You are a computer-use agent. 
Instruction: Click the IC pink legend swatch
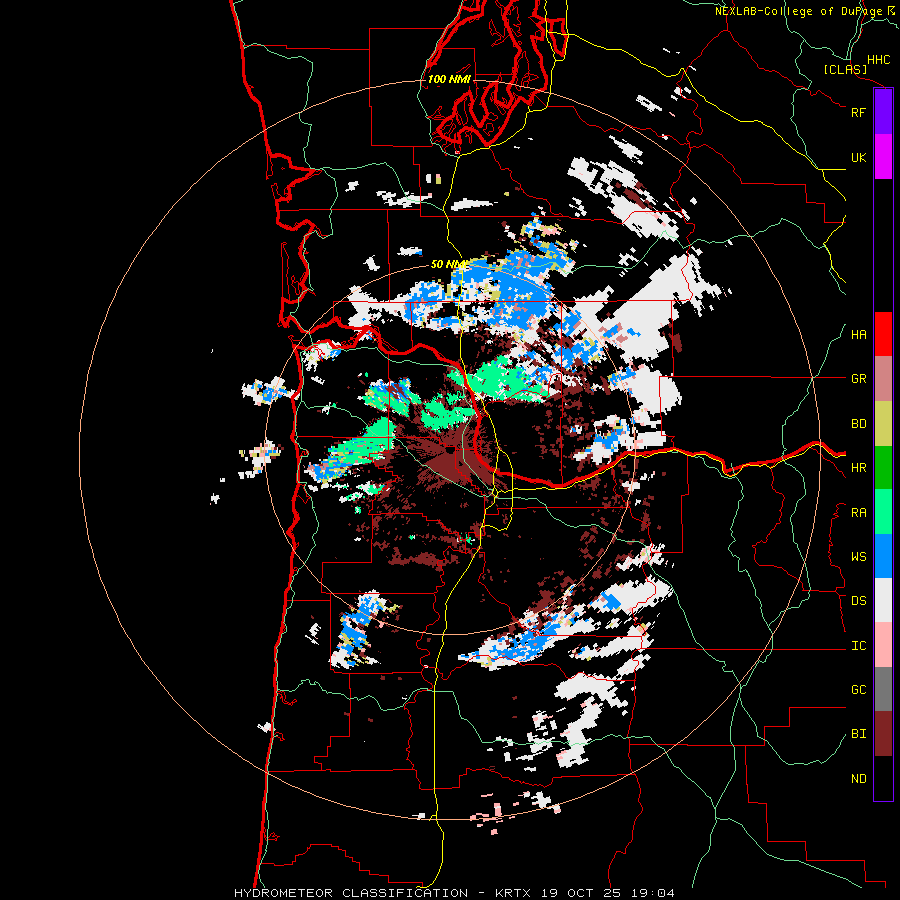tap(883, 645)
